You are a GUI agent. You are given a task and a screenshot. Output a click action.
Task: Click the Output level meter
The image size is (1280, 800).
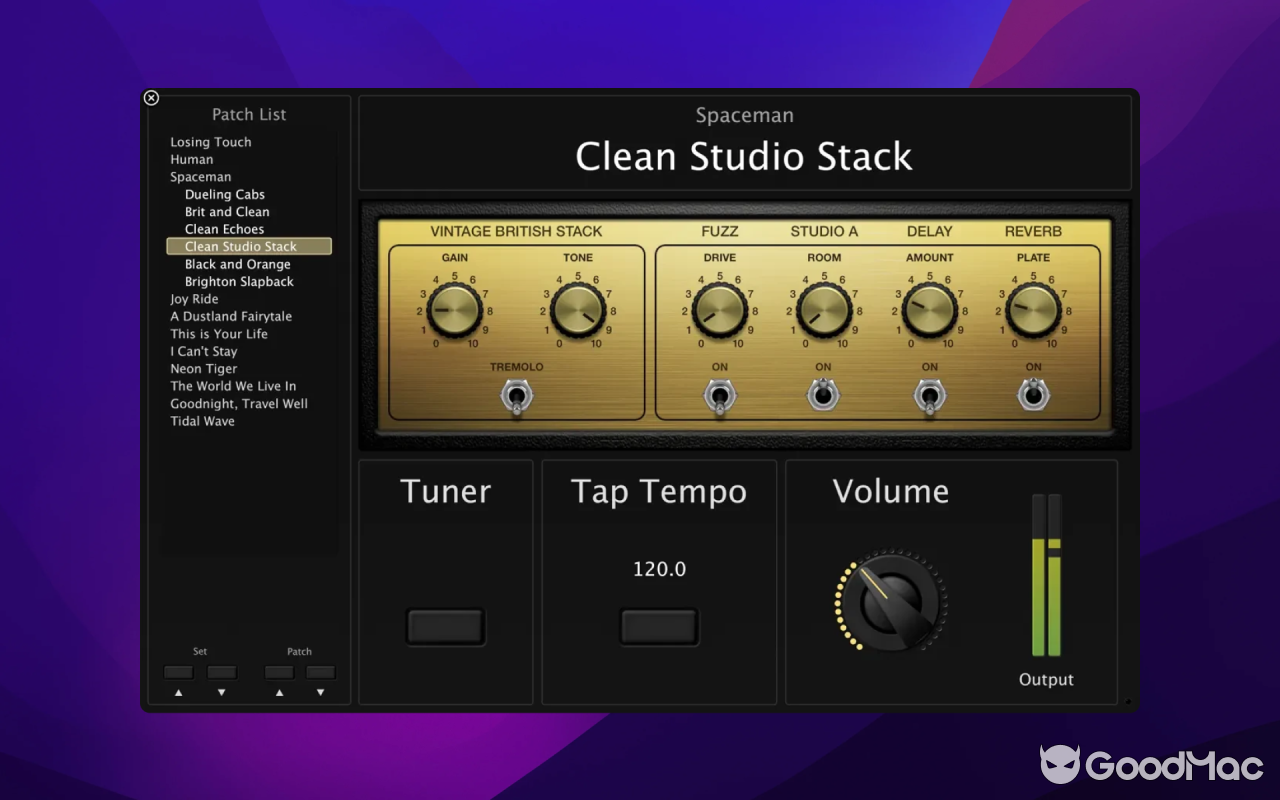[x=1046, y=576]
